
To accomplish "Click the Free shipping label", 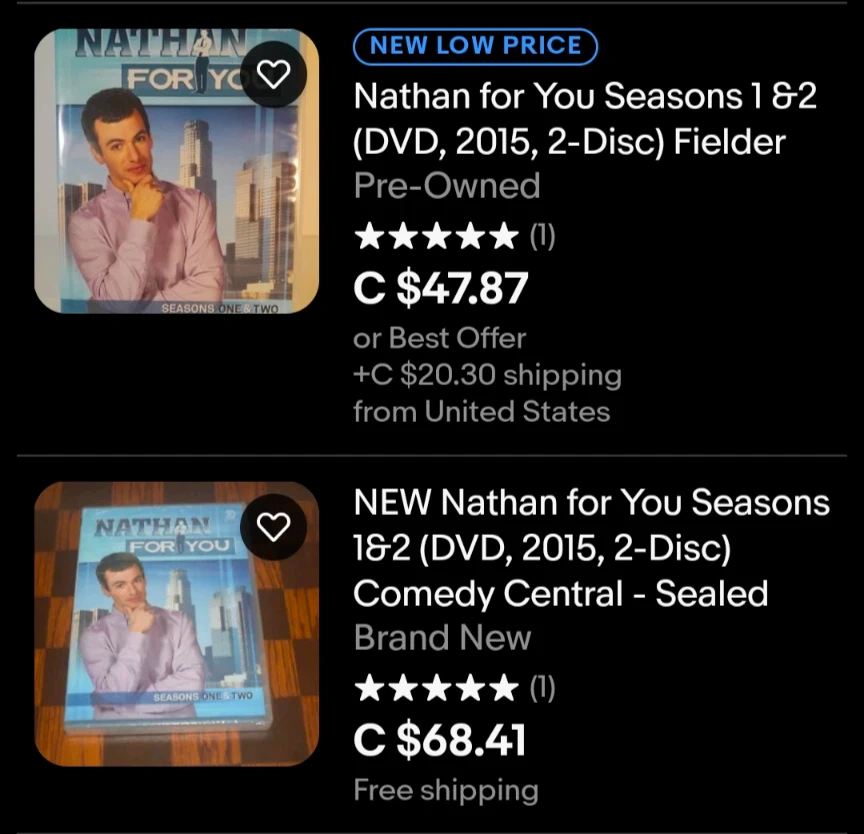I will [445, 790].
